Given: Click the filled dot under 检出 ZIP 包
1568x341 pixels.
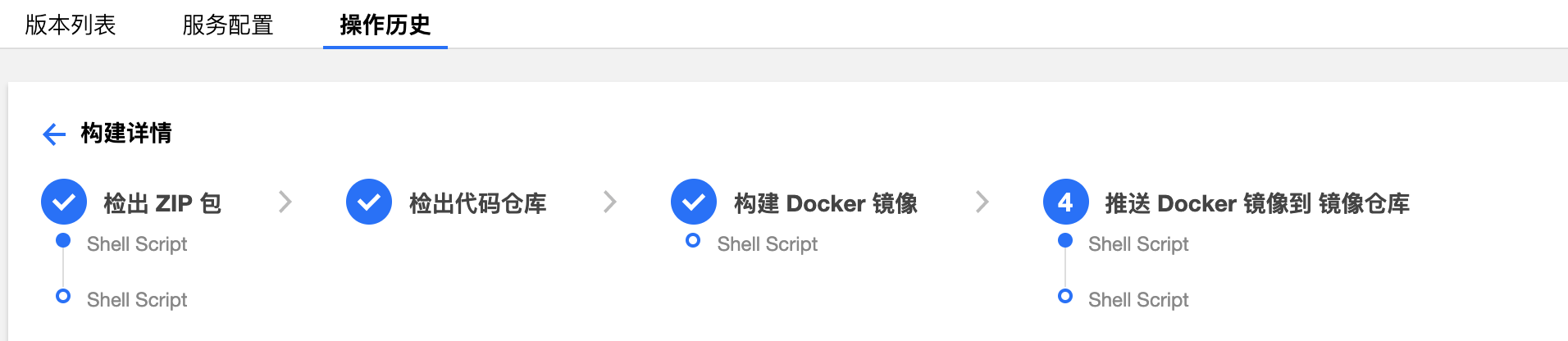Looking at the screenshot, I should coord(63,240).
